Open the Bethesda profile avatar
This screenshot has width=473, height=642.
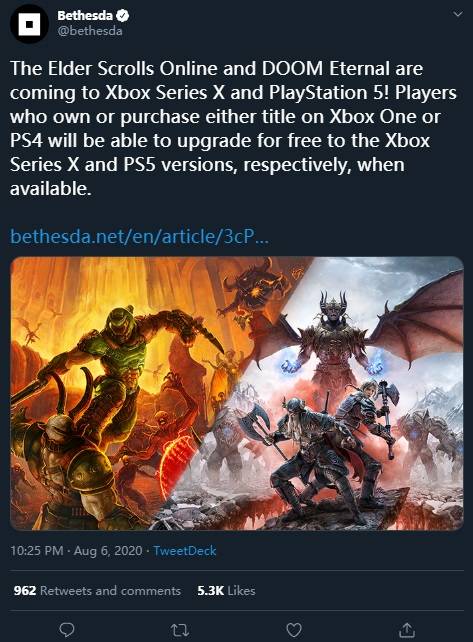coord(29,24)
